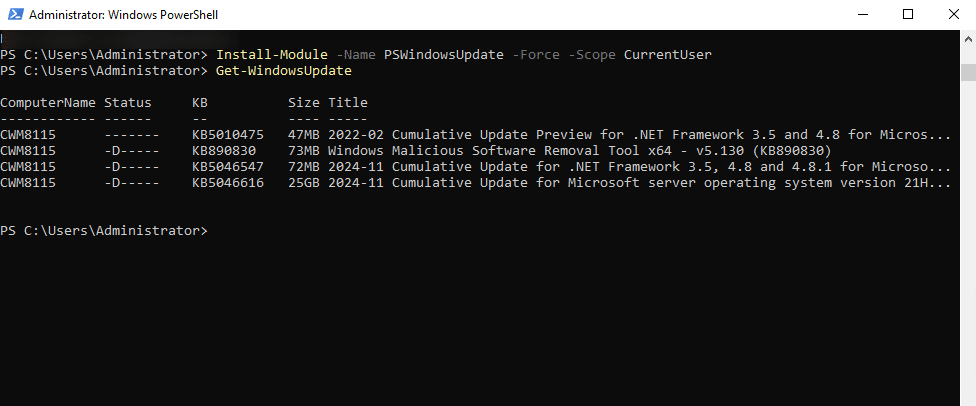Click the KB5010475 entry in the output
This screenshot has height=406, width=976.
pos(228,135)
